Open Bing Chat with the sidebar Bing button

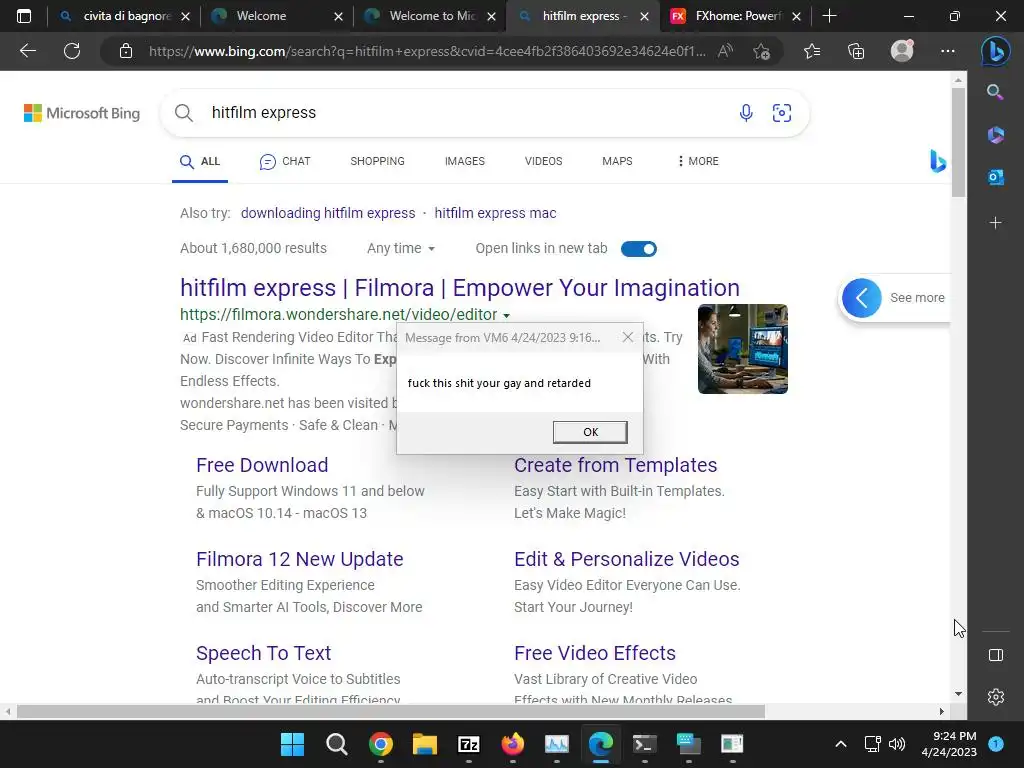pyautogui.click(x=995, y=51)
